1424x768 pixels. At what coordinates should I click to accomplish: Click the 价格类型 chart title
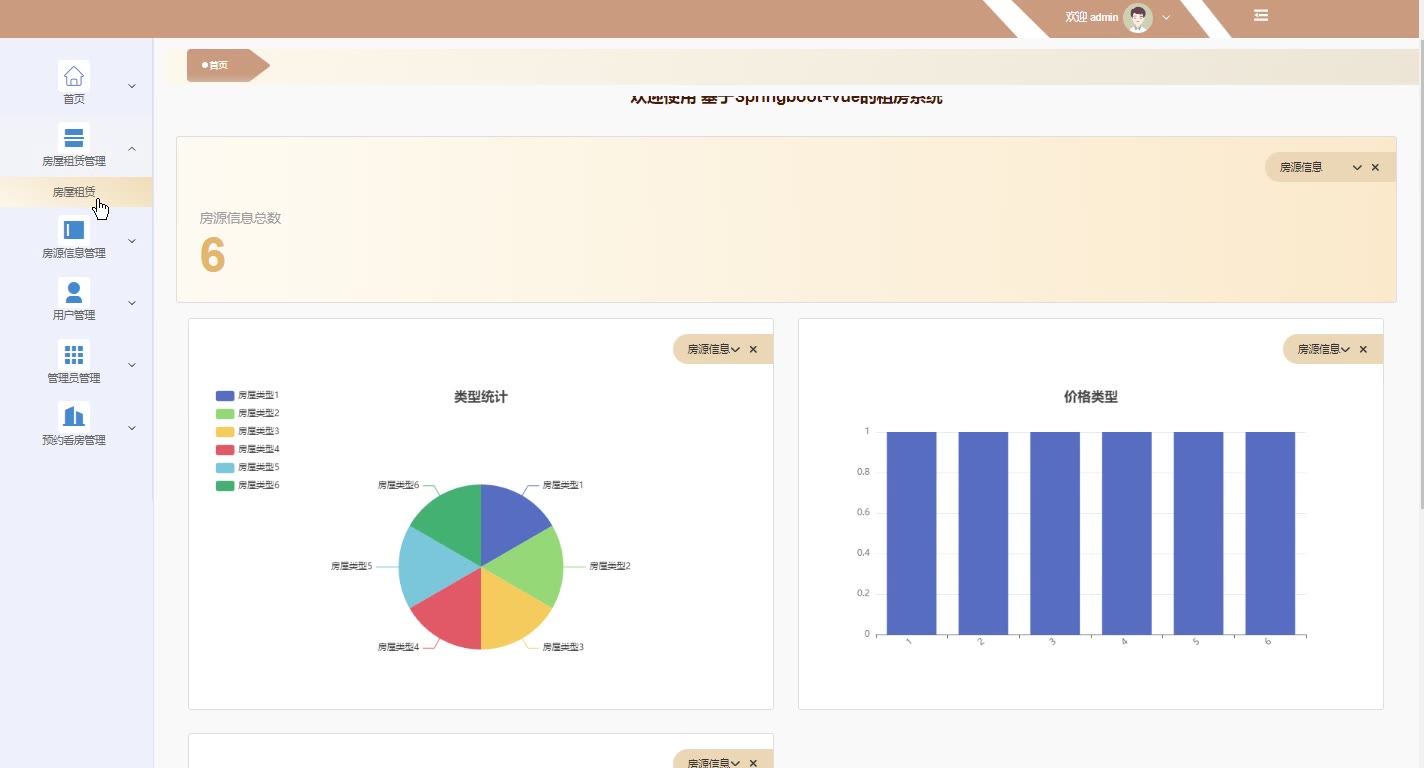pyautogui.click(x=1091, y=397)
